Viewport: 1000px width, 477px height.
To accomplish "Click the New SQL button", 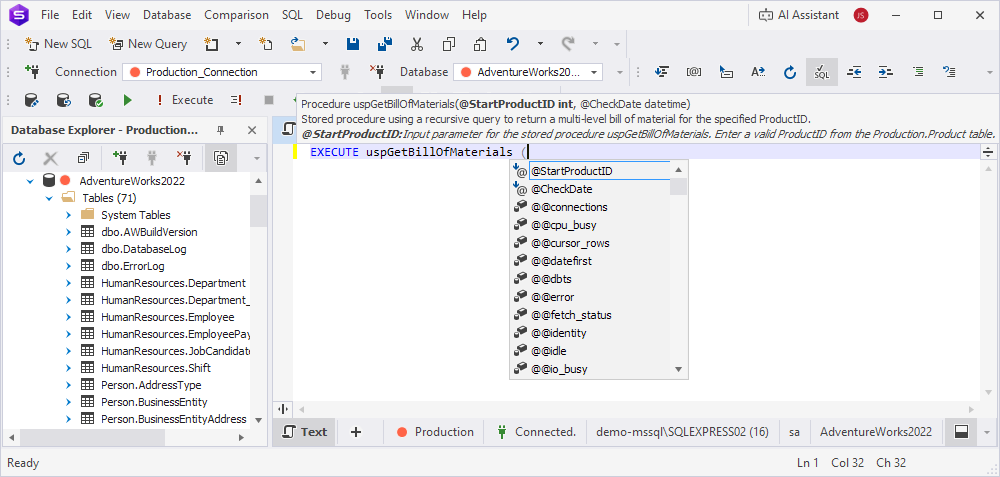I will [x=59, y=44].
